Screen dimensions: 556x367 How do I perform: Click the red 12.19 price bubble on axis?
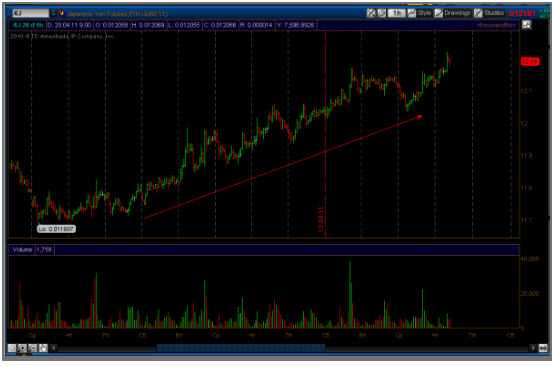530,61
